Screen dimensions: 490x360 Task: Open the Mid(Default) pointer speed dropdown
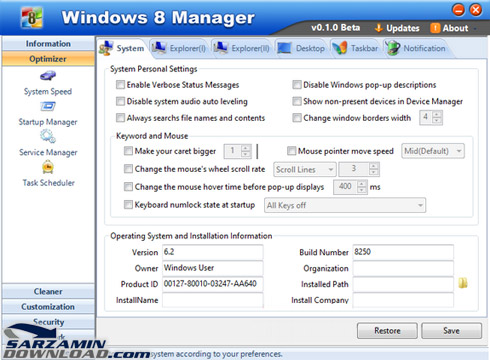coord(433,151)
